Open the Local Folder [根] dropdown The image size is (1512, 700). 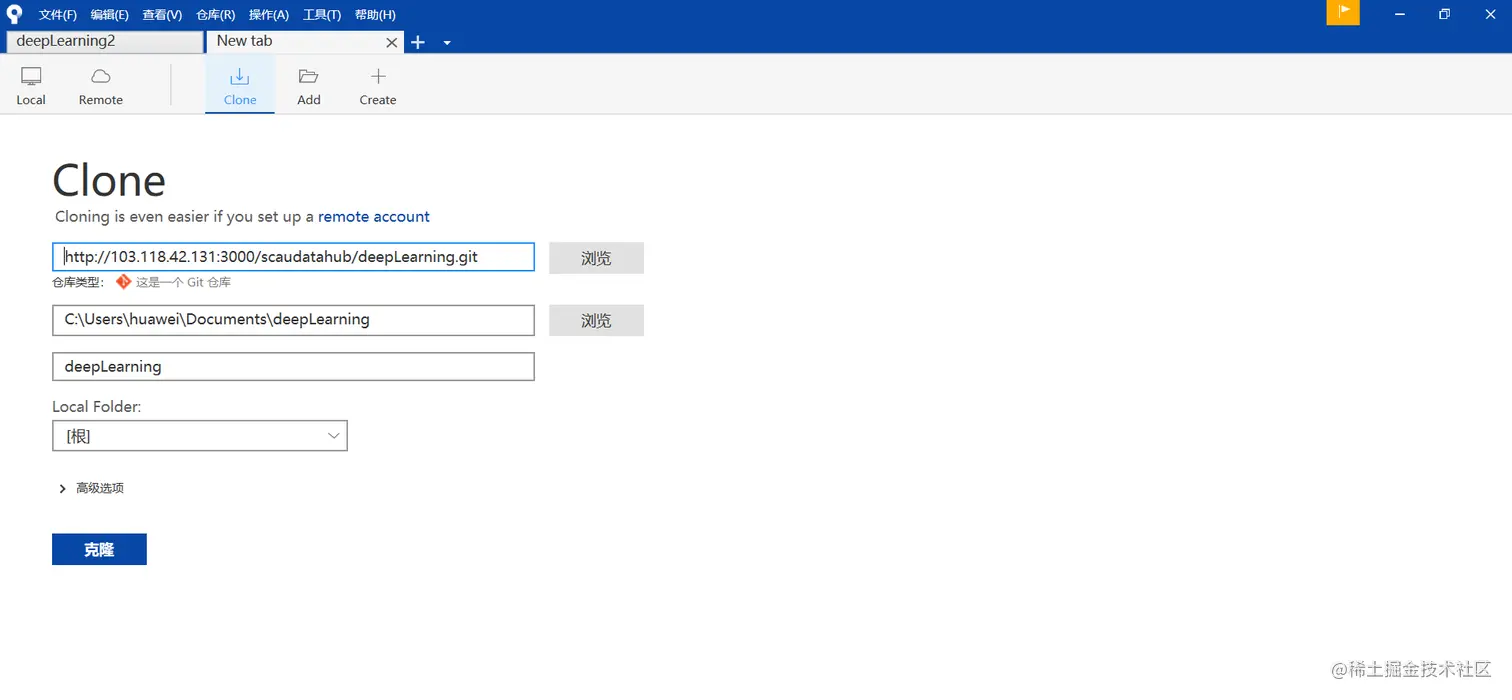pyautogui.click(x=200, y=436)
